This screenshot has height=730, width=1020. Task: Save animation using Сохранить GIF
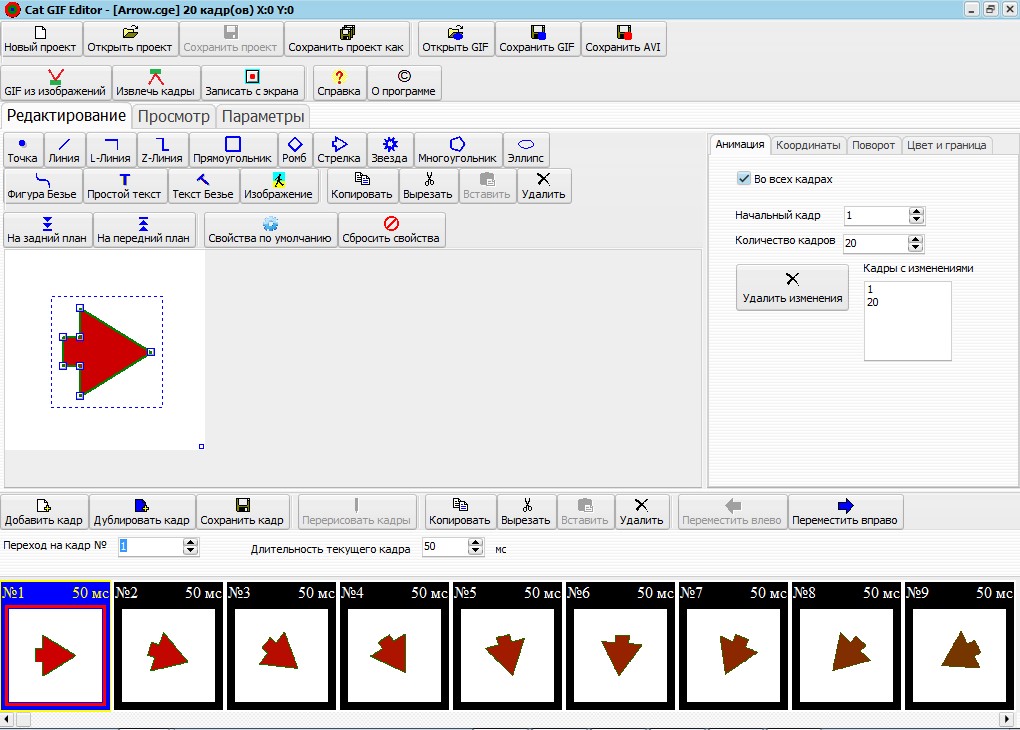coord(537,39)
